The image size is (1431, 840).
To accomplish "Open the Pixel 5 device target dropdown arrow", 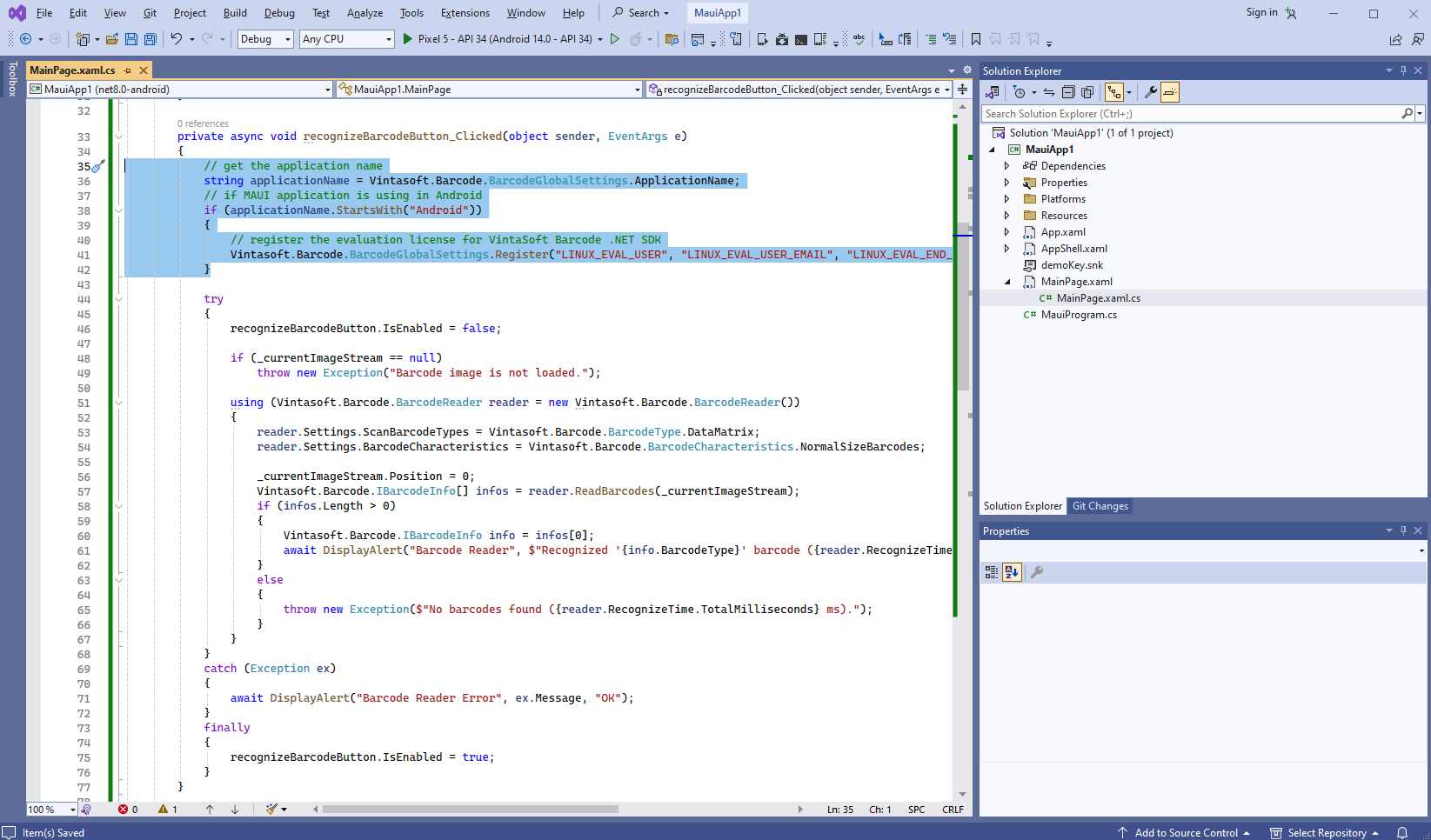I will (600, 39).
